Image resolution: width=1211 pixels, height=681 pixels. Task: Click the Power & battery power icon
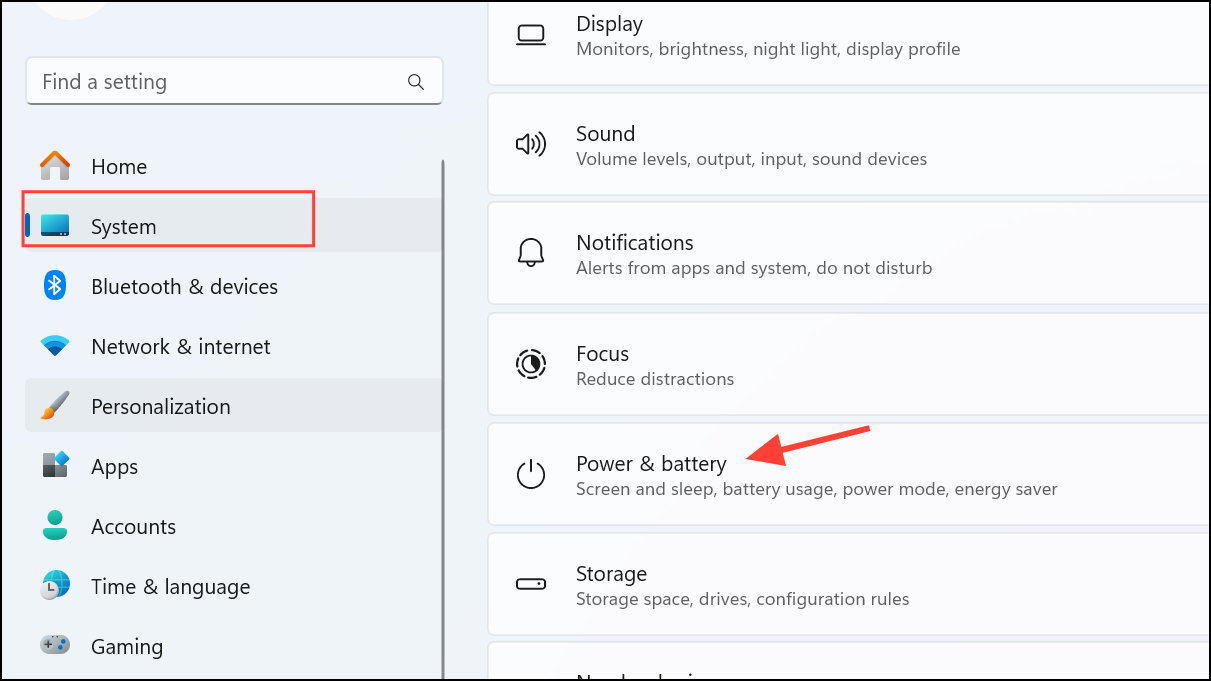530,474
